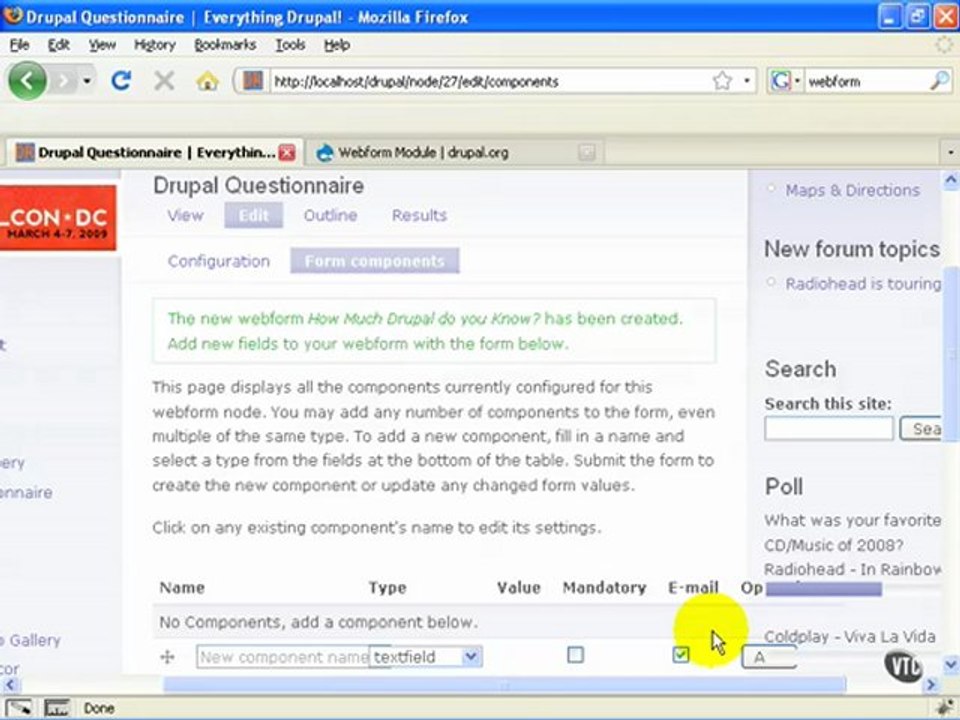This screenshot has width=960, height=720.
Task: Click the vertical page scrollbar thumb
Action: pos(950,355)
